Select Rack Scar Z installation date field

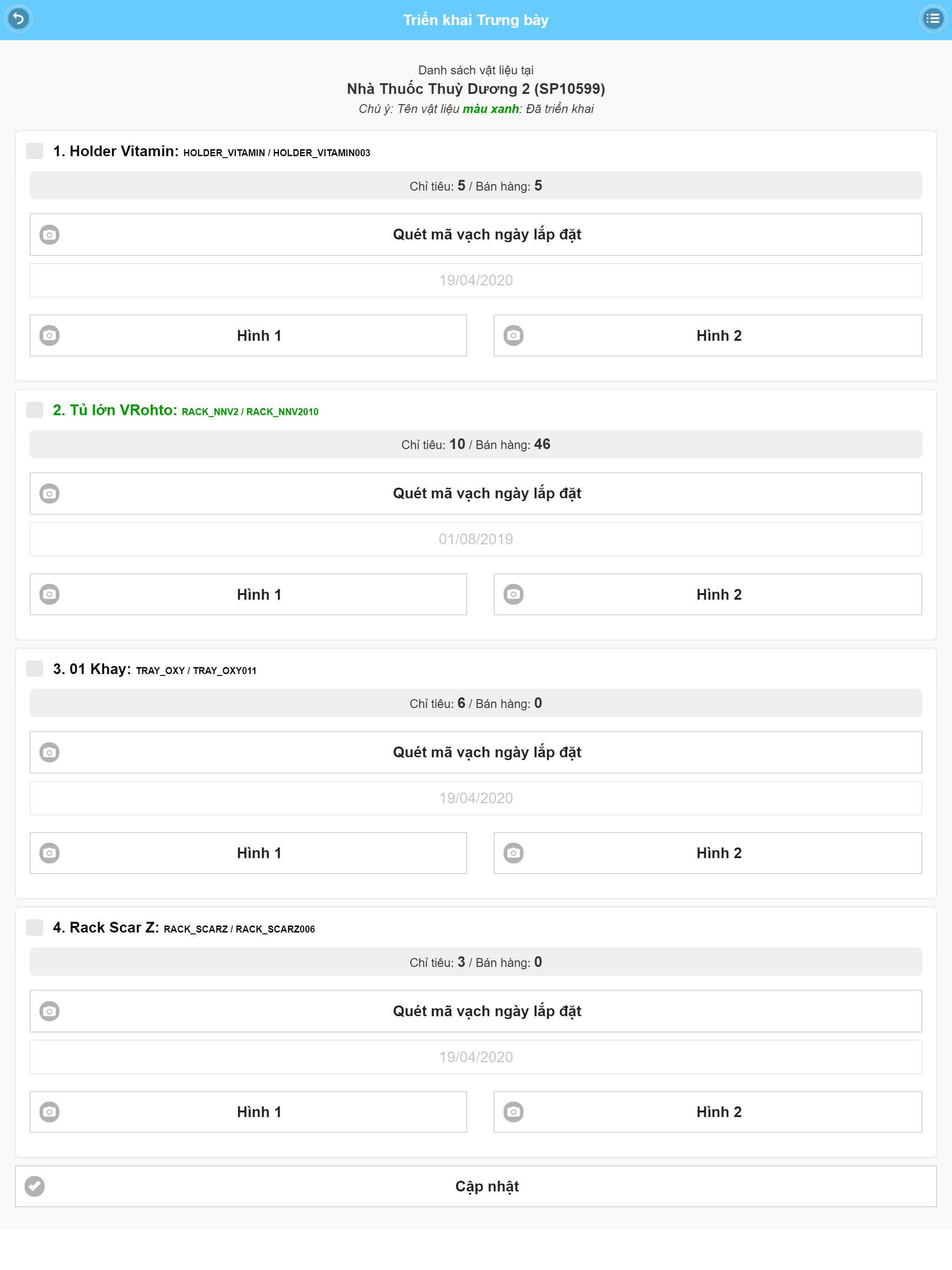(476, 1057)
